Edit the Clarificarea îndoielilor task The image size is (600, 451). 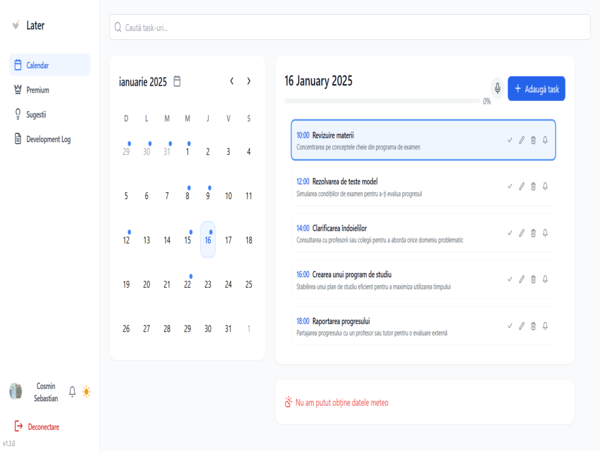tap(522, 233)
